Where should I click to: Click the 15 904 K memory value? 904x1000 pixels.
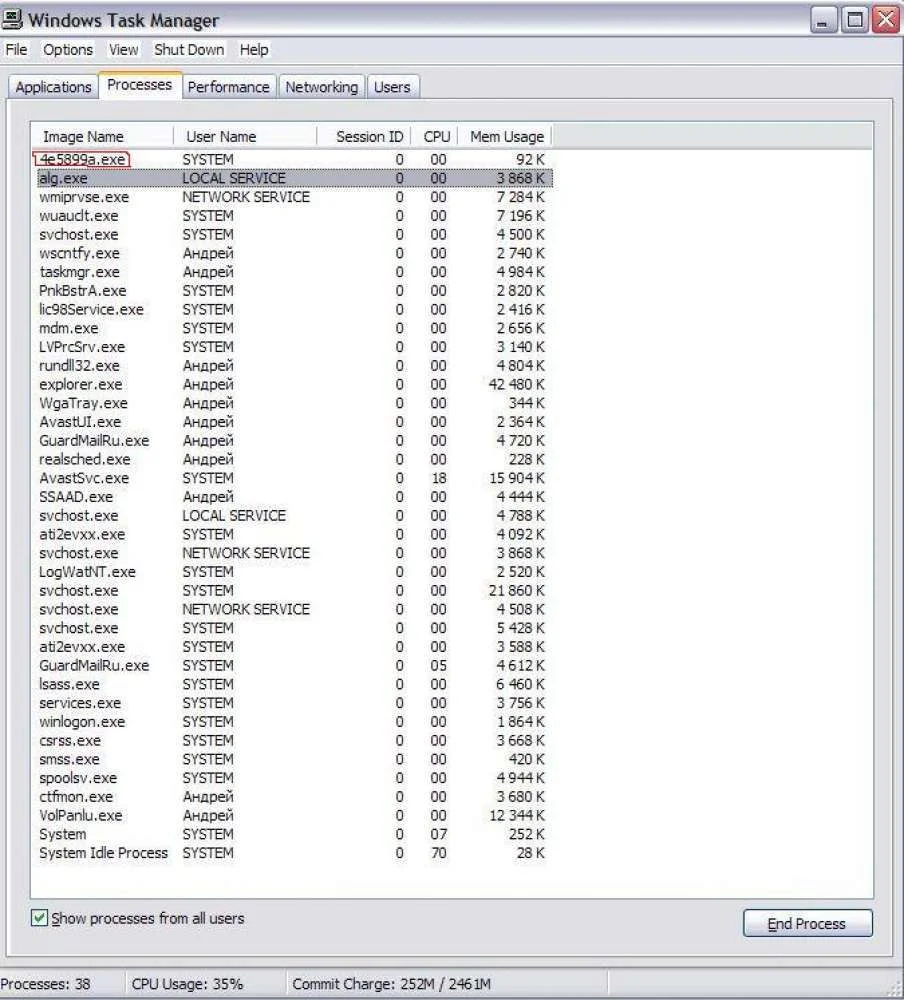pyautogui.click(x=517, y=478)
